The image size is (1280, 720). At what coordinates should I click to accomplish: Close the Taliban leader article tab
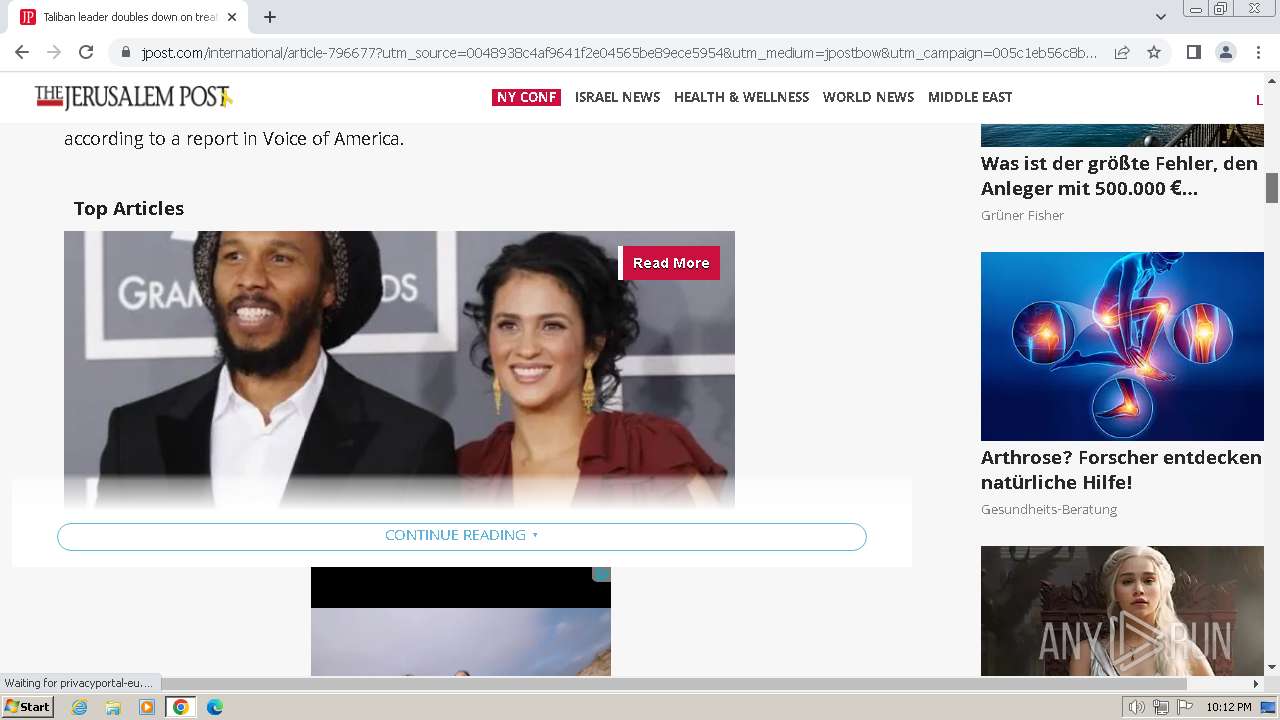[x=231, y=17]
